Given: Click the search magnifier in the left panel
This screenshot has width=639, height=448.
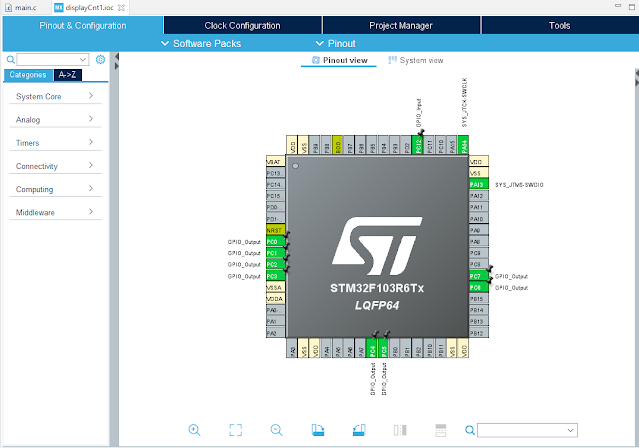Looking at the screenshot, I should tap(11, 60).
